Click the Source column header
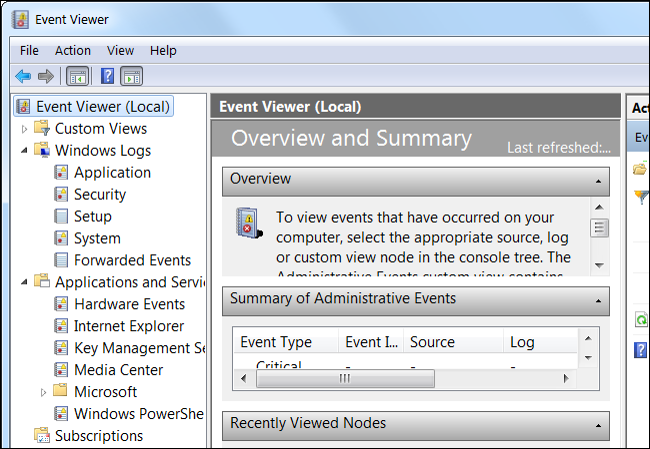This screenshot has width=650, height=449. coord(434,342)
